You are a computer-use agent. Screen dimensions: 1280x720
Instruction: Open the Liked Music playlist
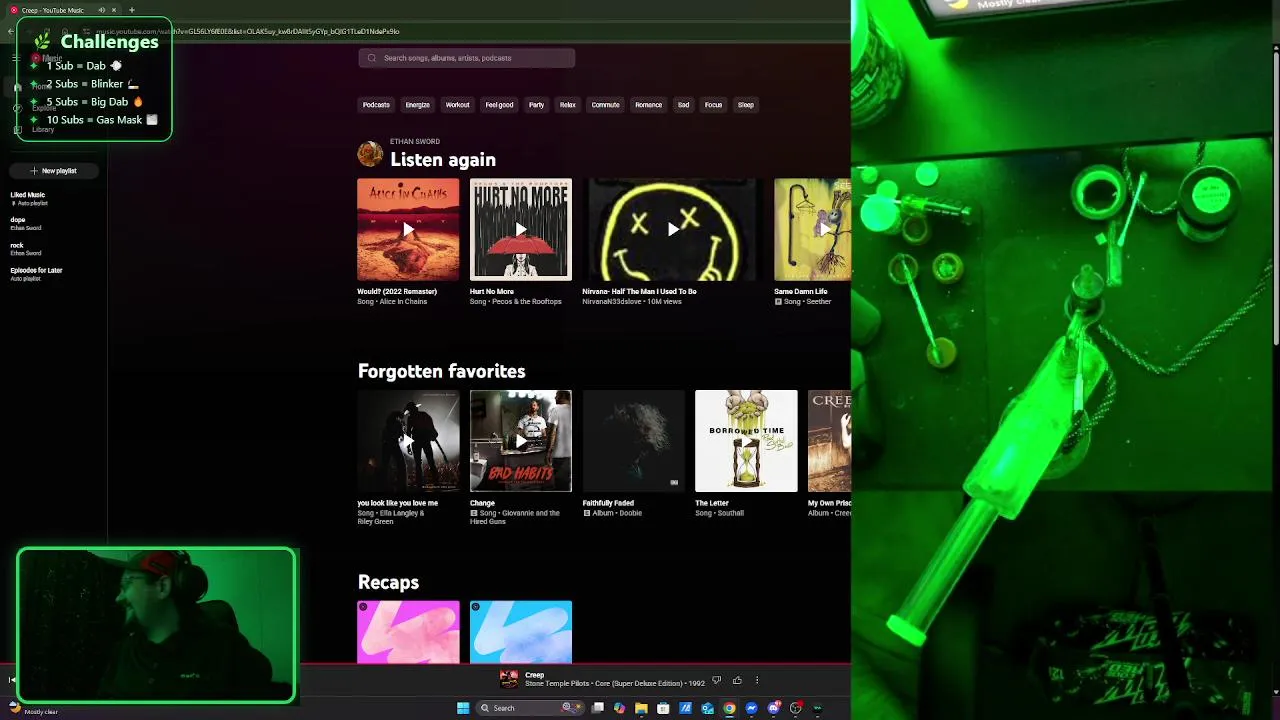pos(28,198)
